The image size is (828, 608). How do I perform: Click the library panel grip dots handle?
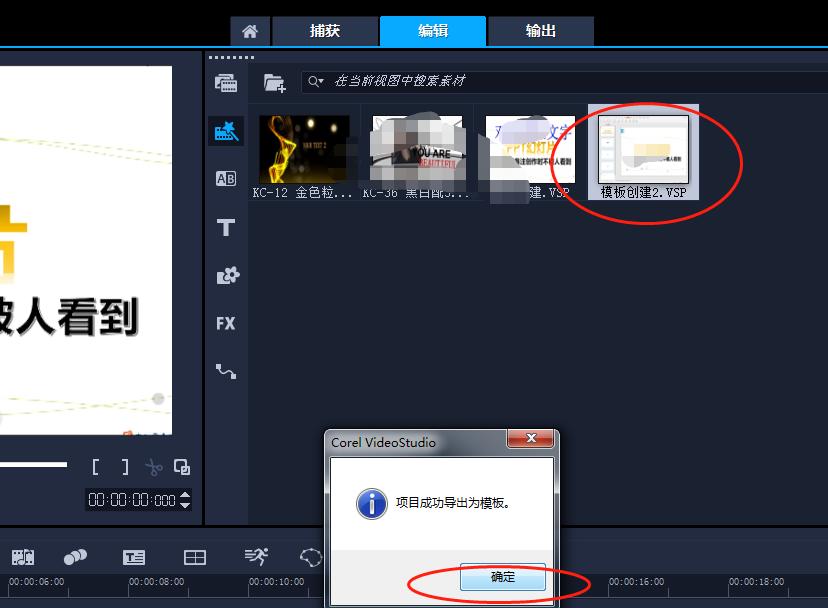[x=231, y=57]
